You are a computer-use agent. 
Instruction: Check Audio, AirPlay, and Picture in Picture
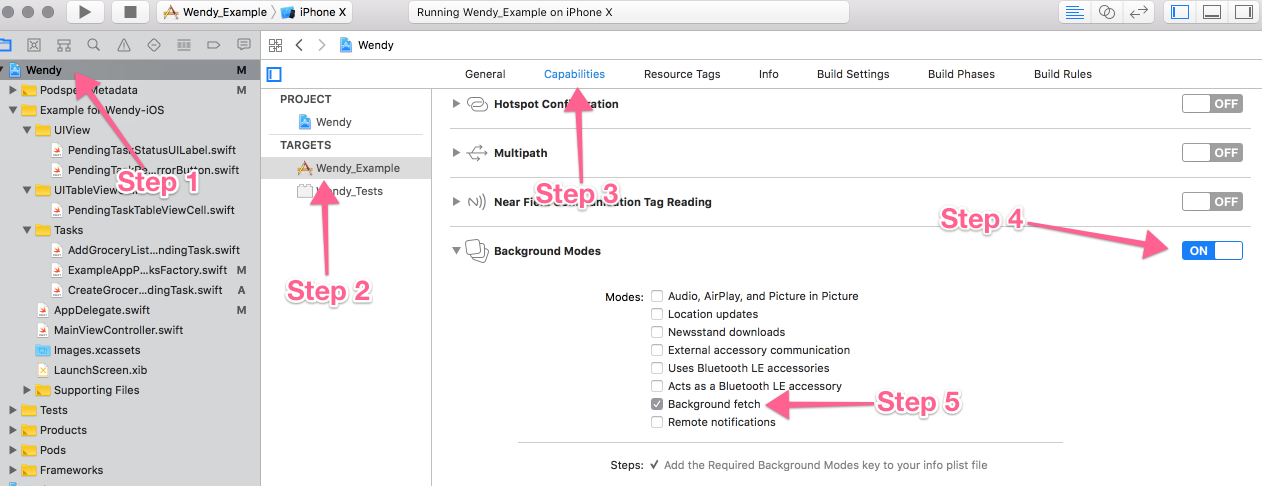tap(657, 296)
